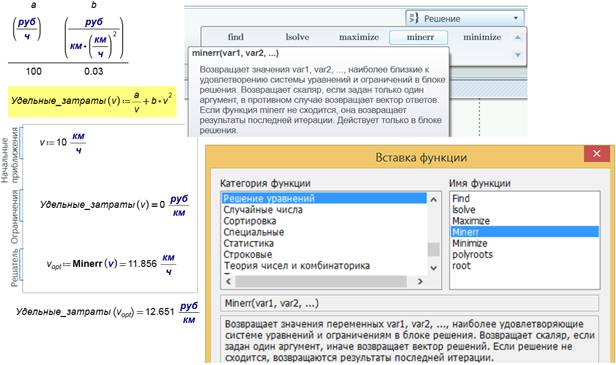Image resolution: width=616 pixels, height=365 pixels.
Task: Expand gallery with the up arrow
Action: coord(518,37)
